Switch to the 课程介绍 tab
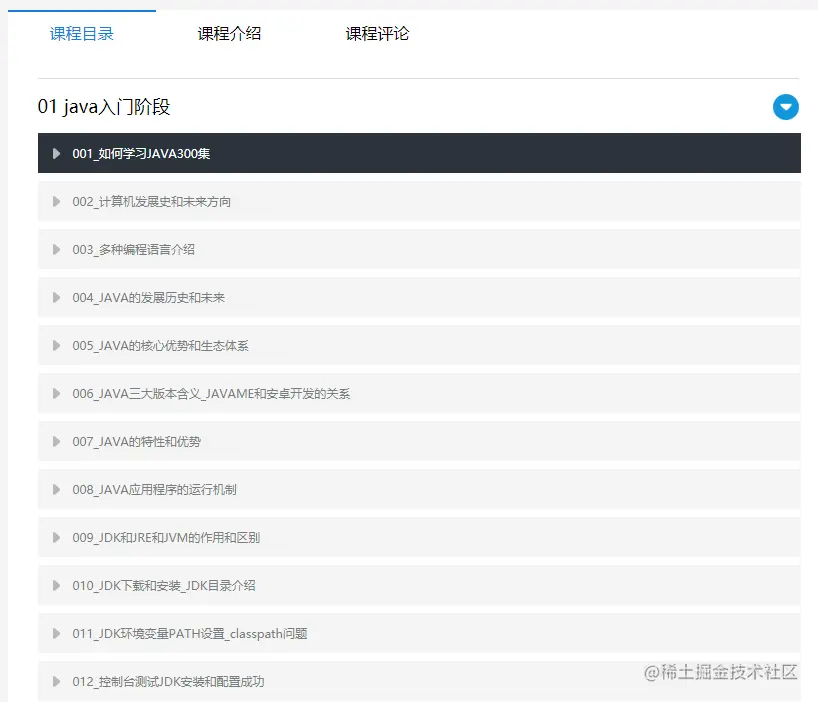 [229, 33]
